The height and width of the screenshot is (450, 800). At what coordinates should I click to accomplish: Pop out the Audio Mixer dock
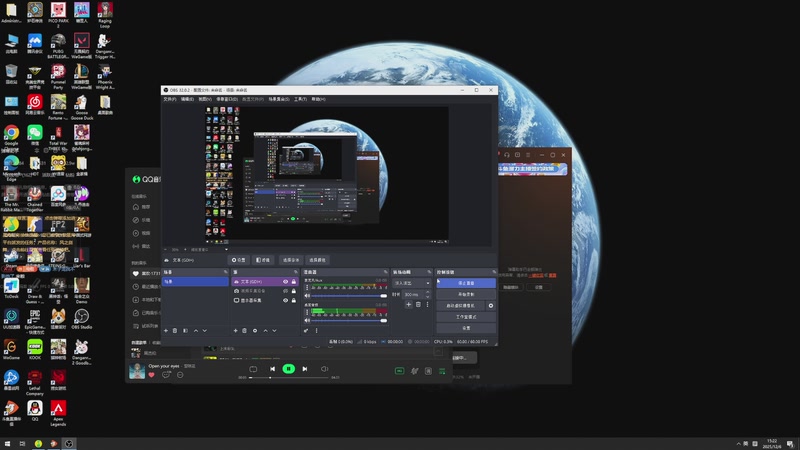386,272
